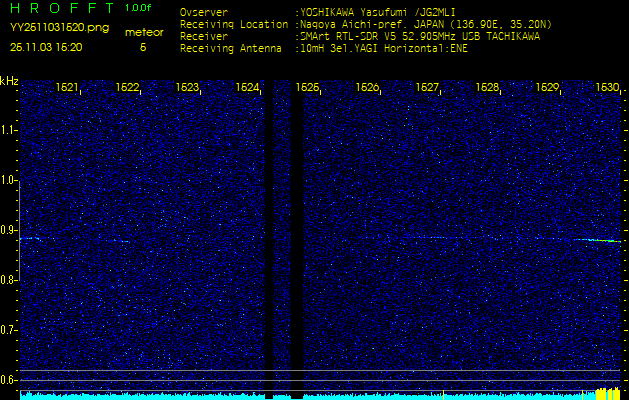This screenshot has width=629, height=400.
Task: Click the 1523 time marker
Action: pos(187,87)
